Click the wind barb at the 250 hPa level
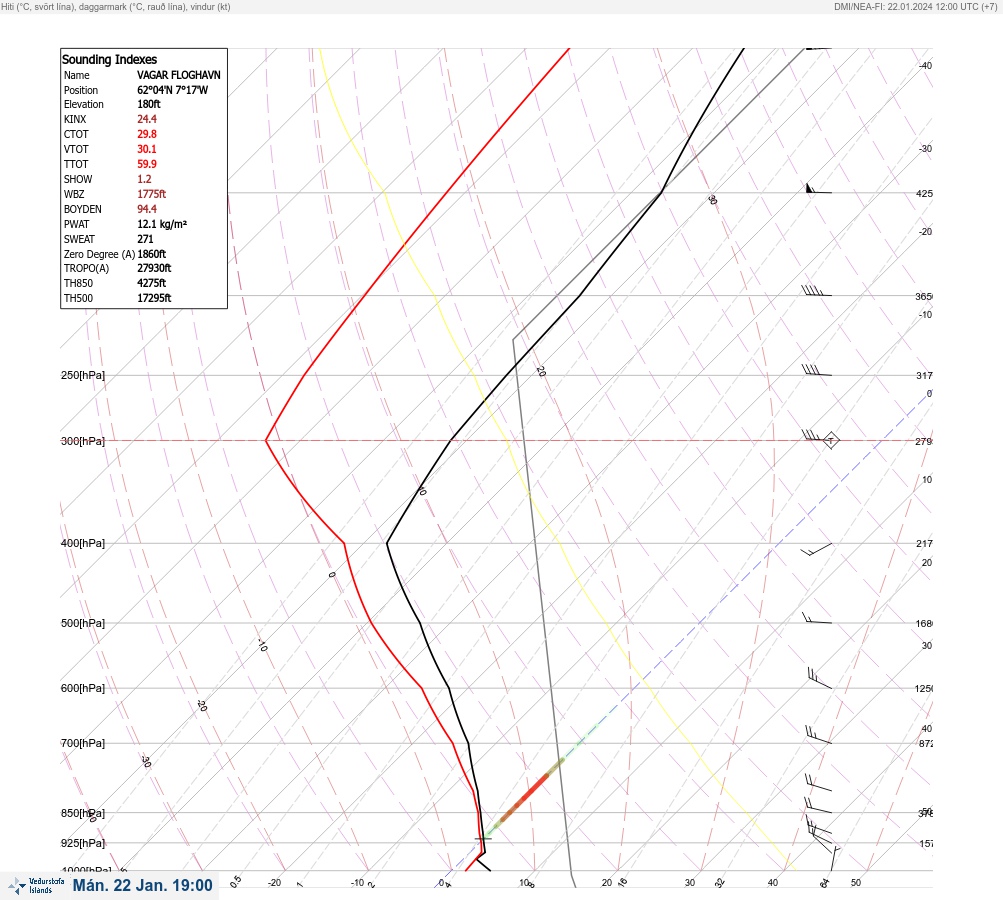Screen dimensions: 1003x900 (x=816, y=370)
